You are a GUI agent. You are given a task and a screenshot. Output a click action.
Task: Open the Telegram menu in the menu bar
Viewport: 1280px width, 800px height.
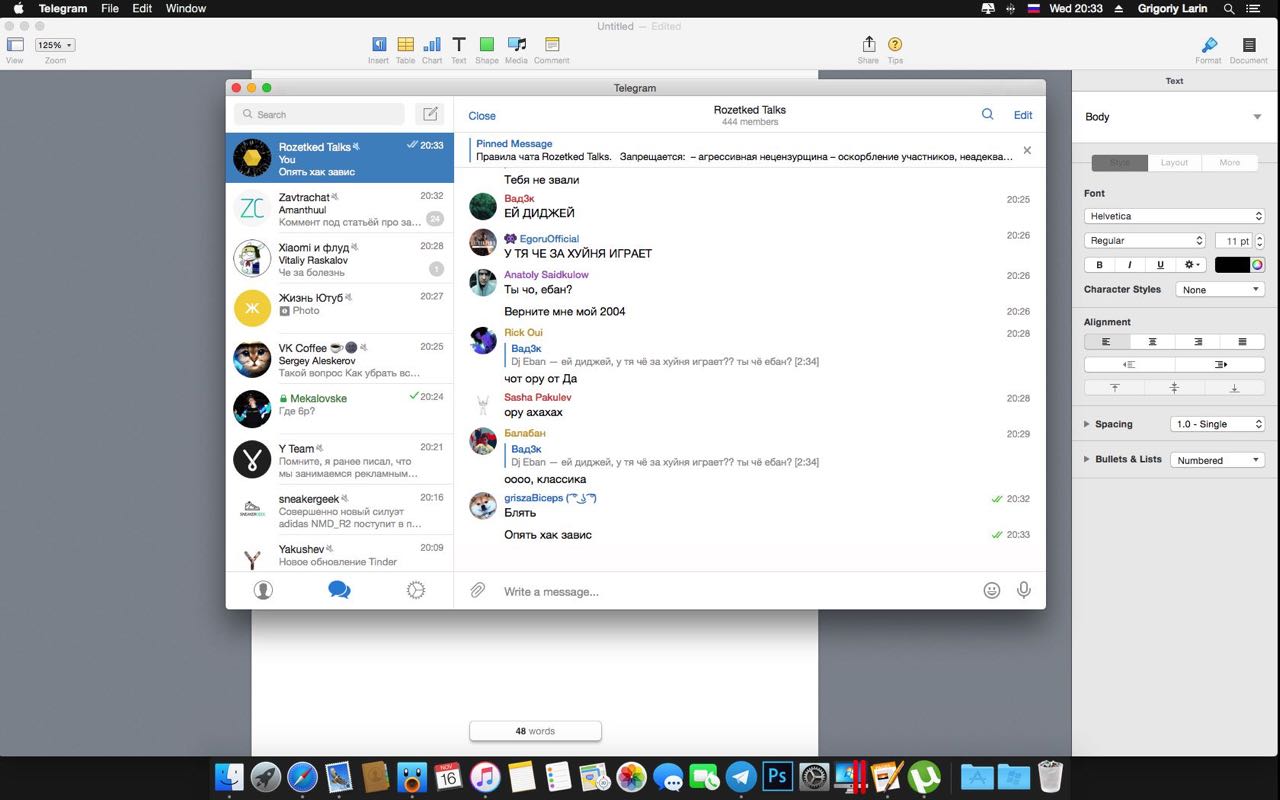coord(63,8)
